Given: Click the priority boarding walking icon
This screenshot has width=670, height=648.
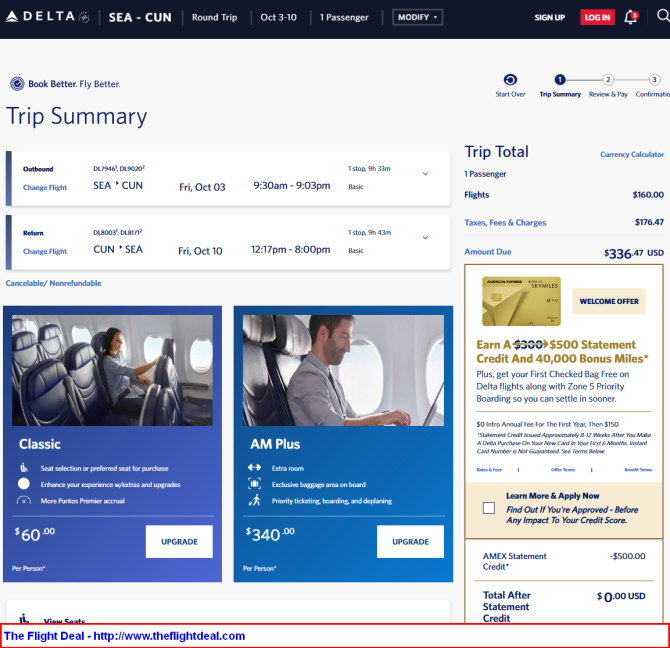Looking at the screenshot, I should (x=255, y=500).
